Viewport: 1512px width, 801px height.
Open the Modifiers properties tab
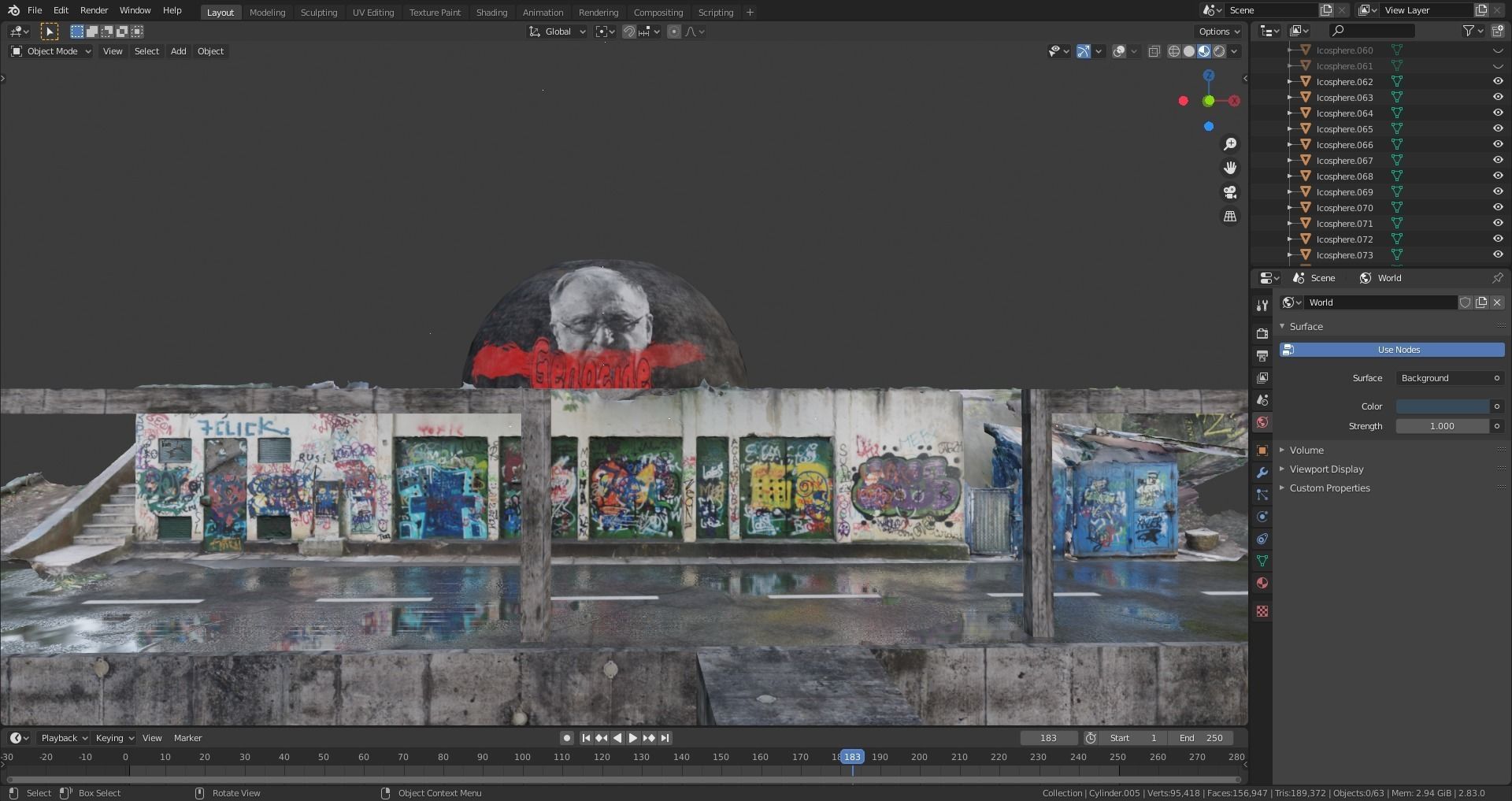[1262, 473]
